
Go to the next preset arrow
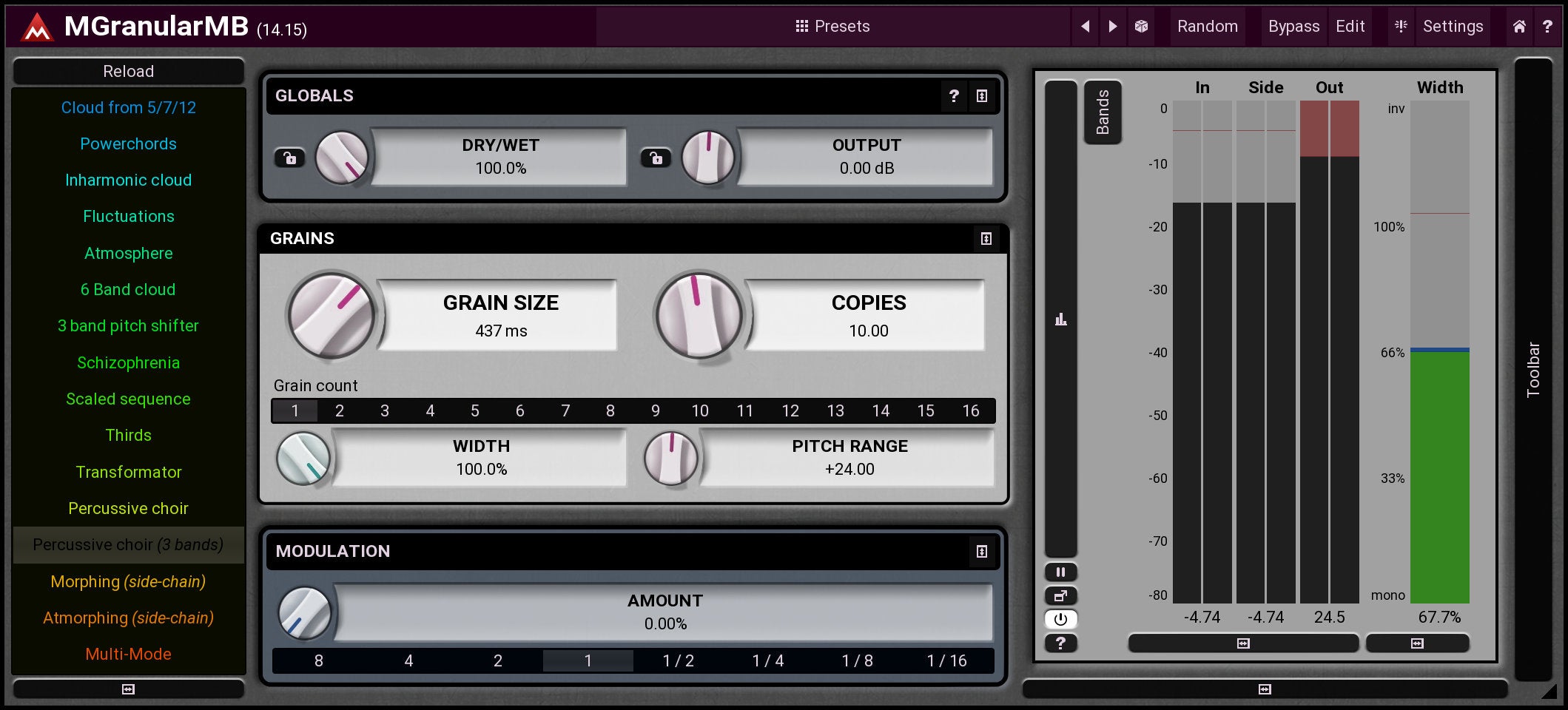pyautogui.click(x=1112, y=27)
